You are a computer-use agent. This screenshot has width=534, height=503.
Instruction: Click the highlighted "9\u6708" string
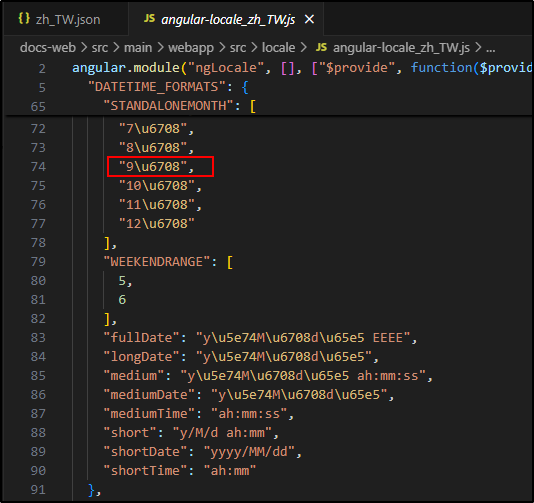[x=153, y=167]
